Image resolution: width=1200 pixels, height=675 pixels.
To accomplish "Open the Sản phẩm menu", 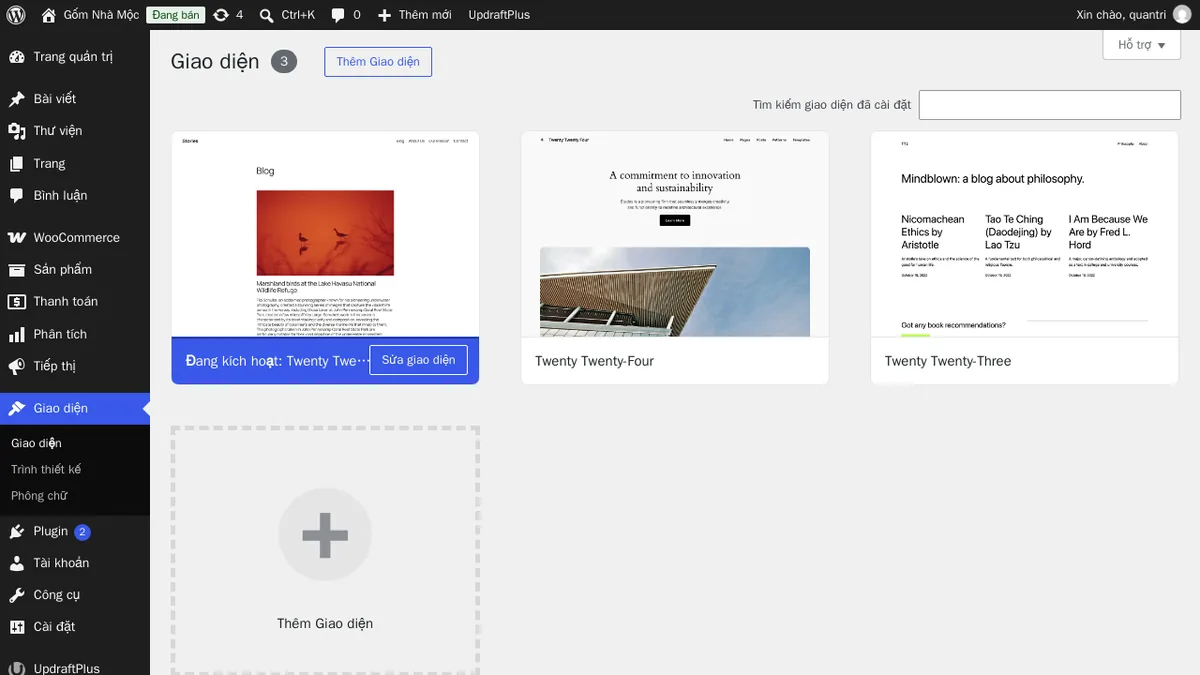I will 75,270.
